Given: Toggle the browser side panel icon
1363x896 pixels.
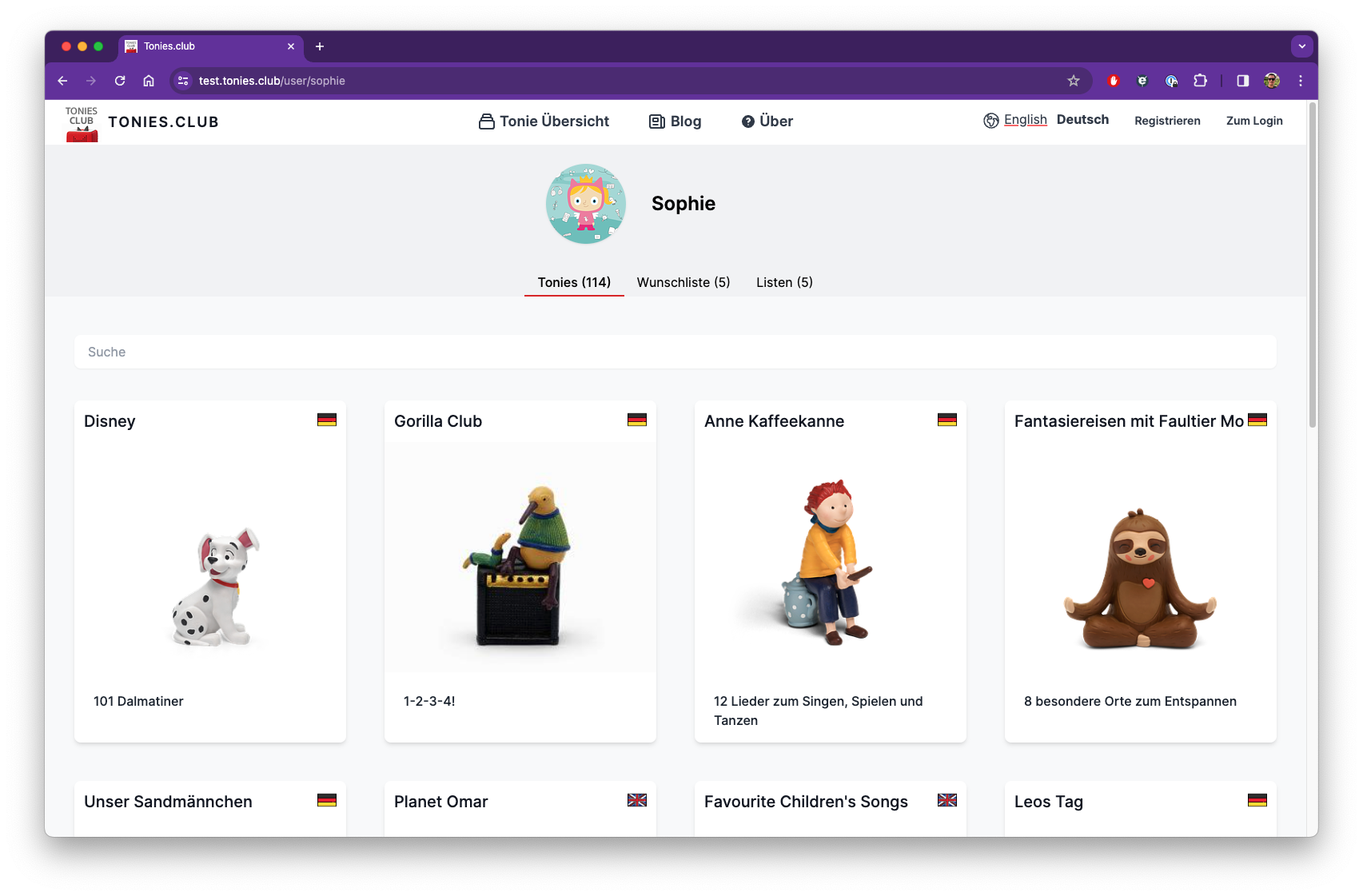Looking at the screenshot, I should pos(1243,81).
